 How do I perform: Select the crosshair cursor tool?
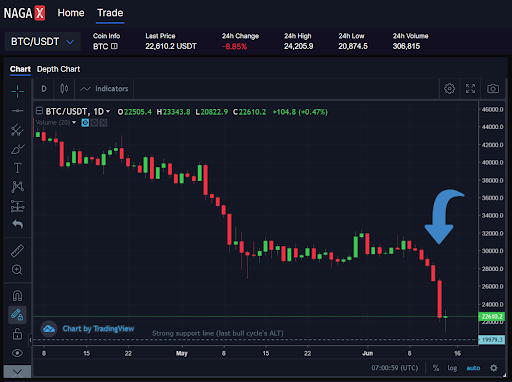pyautogui.click(x=17, y=91)
